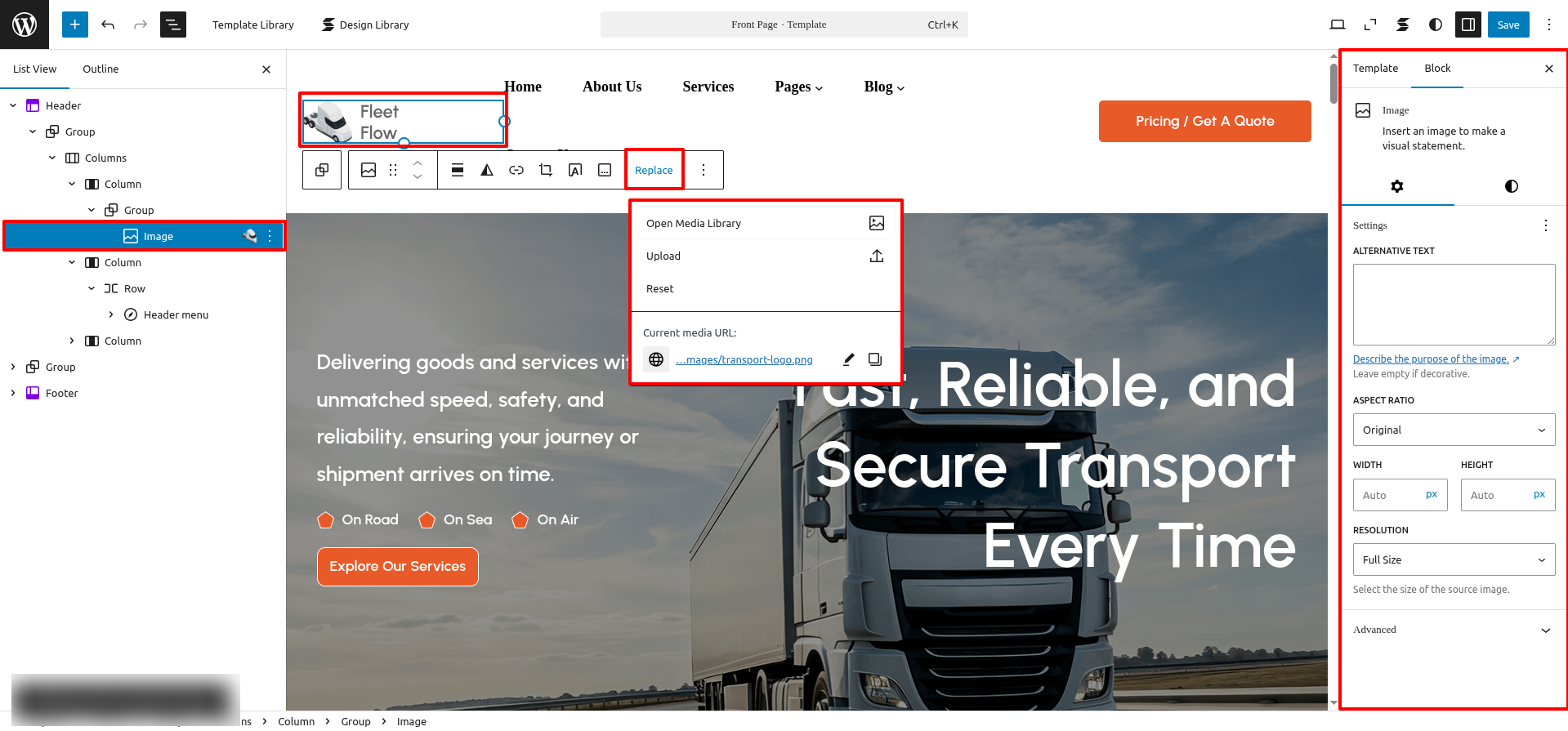This screenshot has width=1568, height=731.
Task: Click the undo arrow icon
Action: 108,25
